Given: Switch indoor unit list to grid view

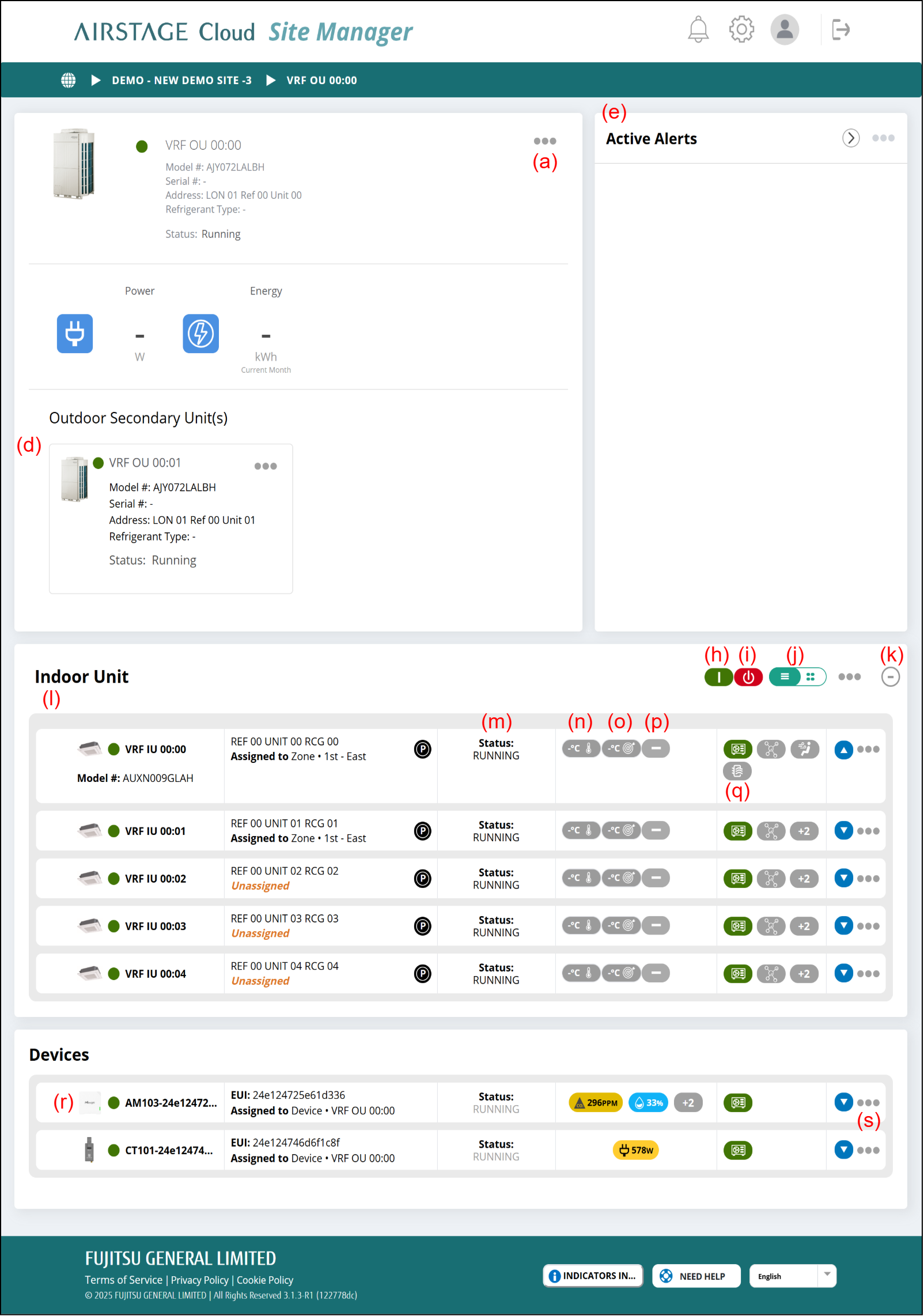Looking at the screenshot, I should 811,677.
